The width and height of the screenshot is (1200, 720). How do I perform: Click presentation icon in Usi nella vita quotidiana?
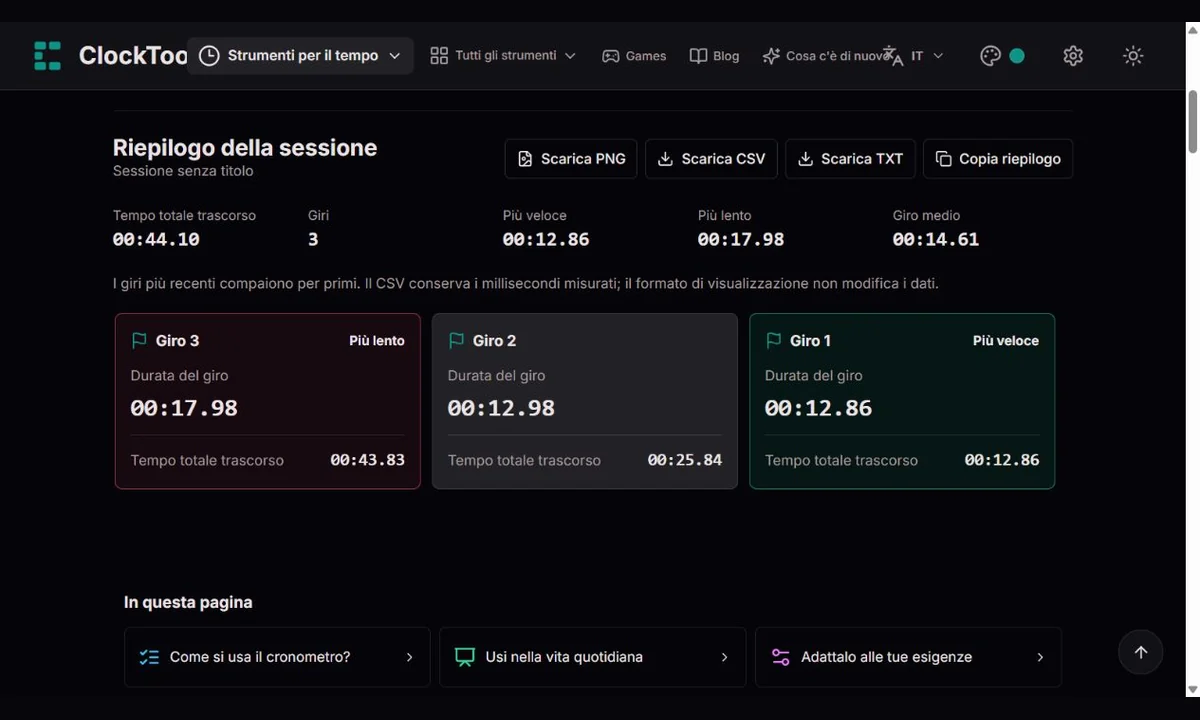coord(465,657)
